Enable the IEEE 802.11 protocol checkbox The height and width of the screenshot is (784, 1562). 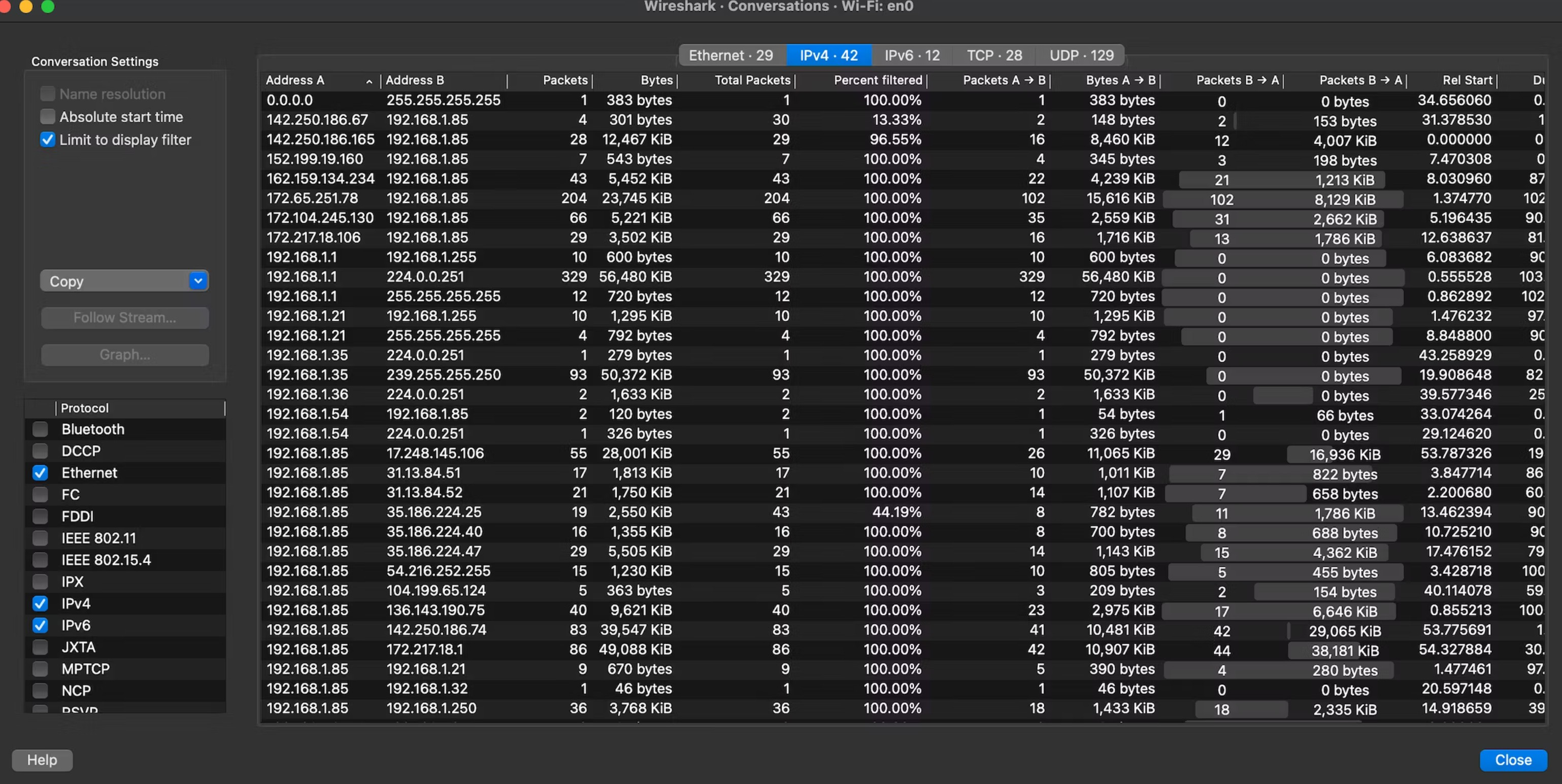[40, 538]
